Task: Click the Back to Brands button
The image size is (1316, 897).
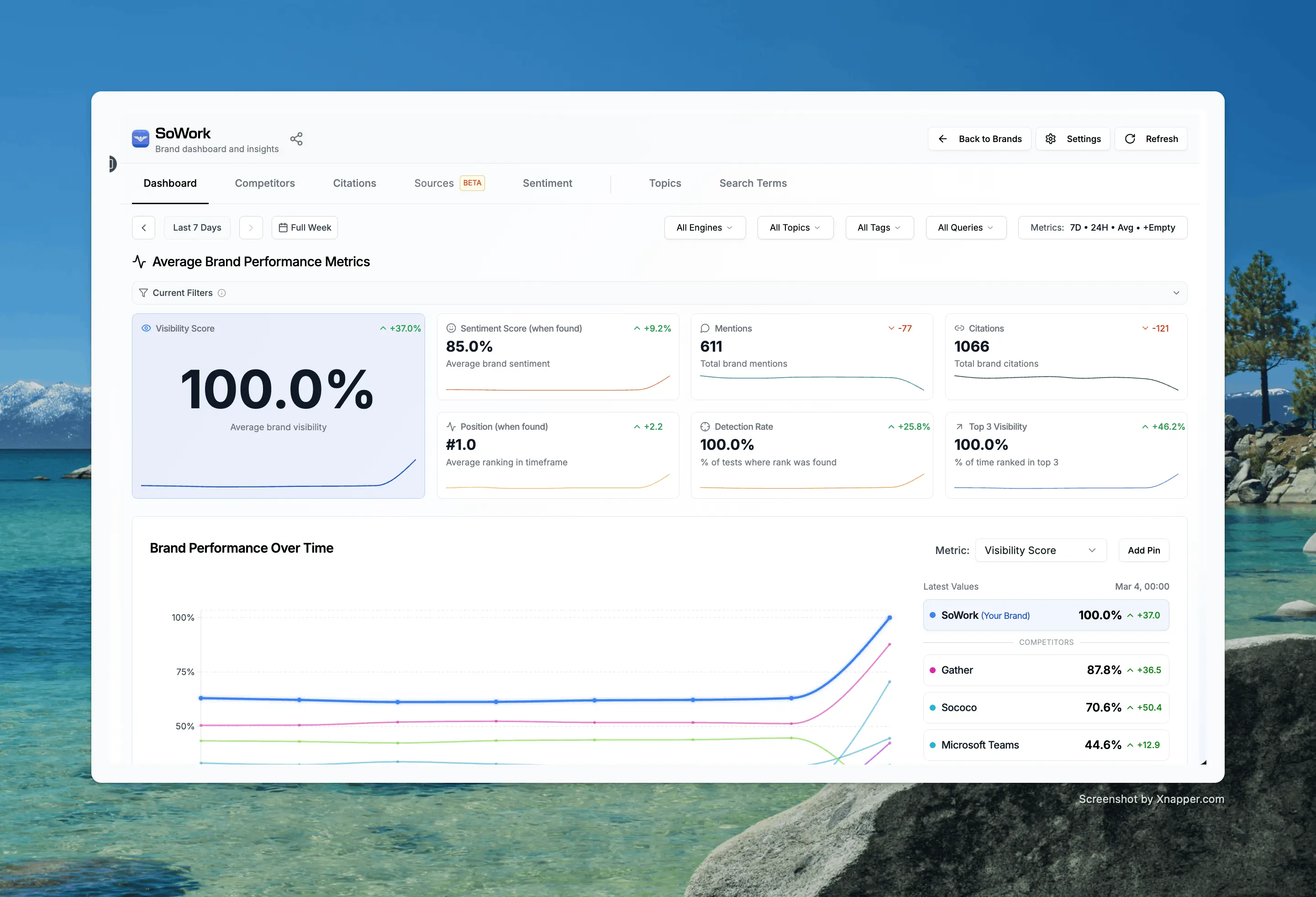Action: click(x=979, y=138)
